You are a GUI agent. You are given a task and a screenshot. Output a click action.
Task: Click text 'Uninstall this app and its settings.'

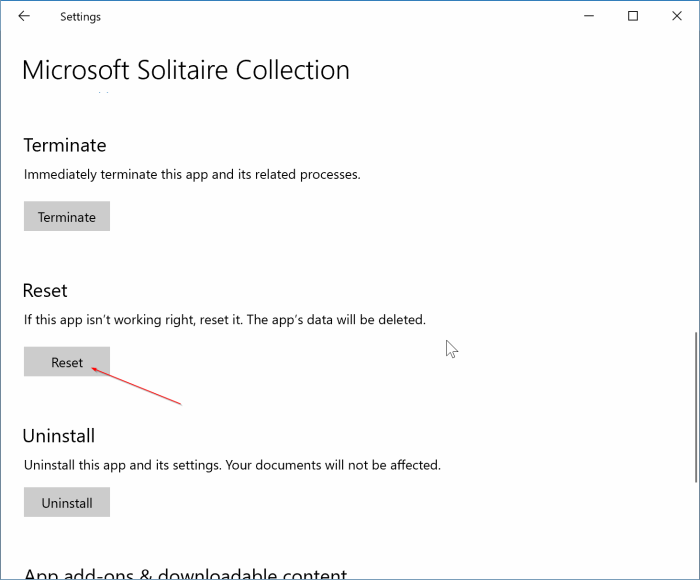[x=123, y=465]
